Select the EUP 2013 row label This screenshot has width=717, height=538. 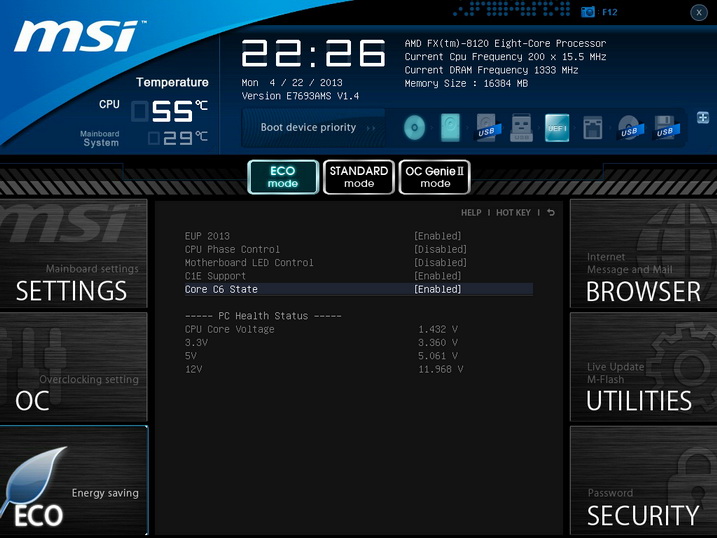(x=207, y=236)
